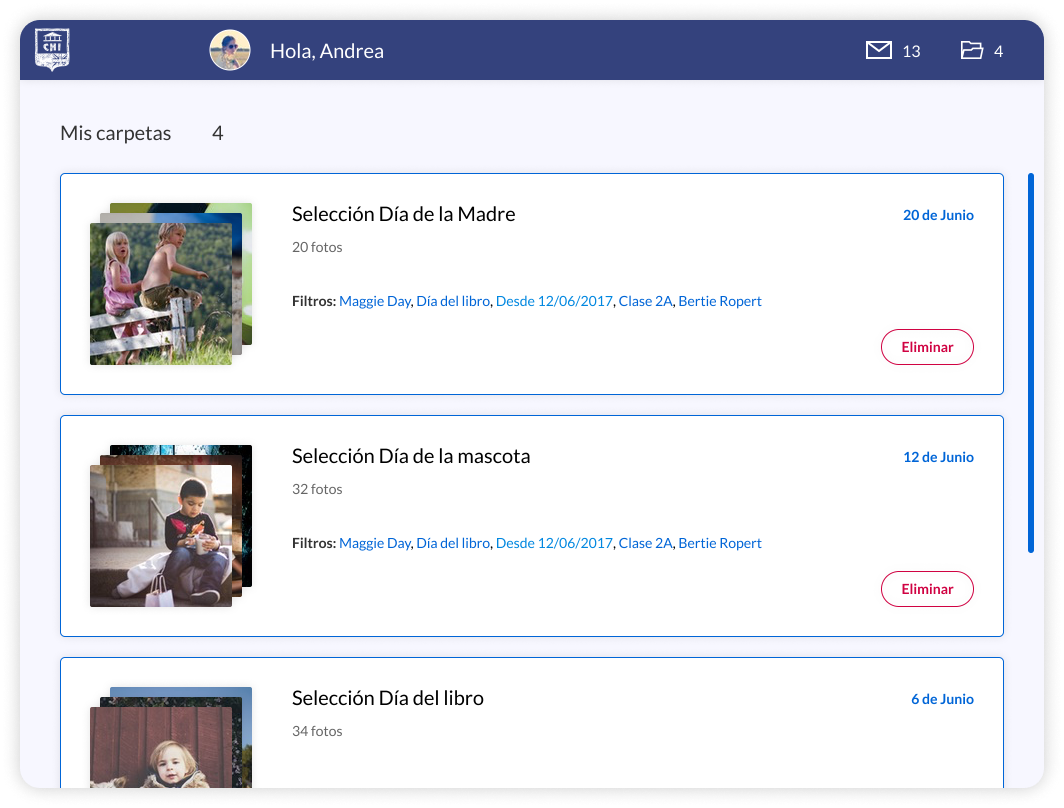The image size is (1064, 808).
Task: Select 'Maggie Day' filter in Madre folder
Action: pos(375,301)
